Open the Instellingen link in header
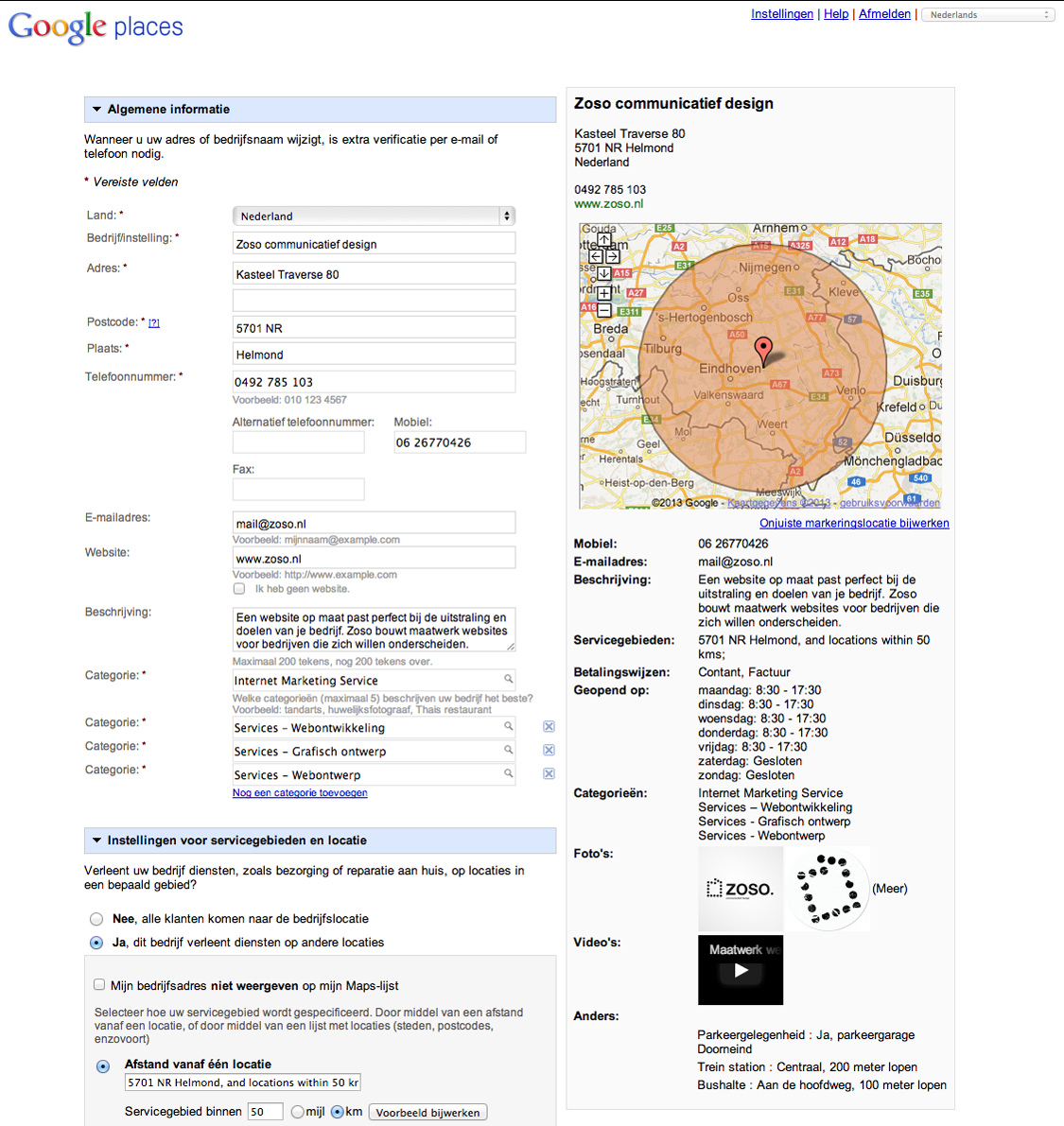This screenshot has height=1126, width=1064. point(782,14)
